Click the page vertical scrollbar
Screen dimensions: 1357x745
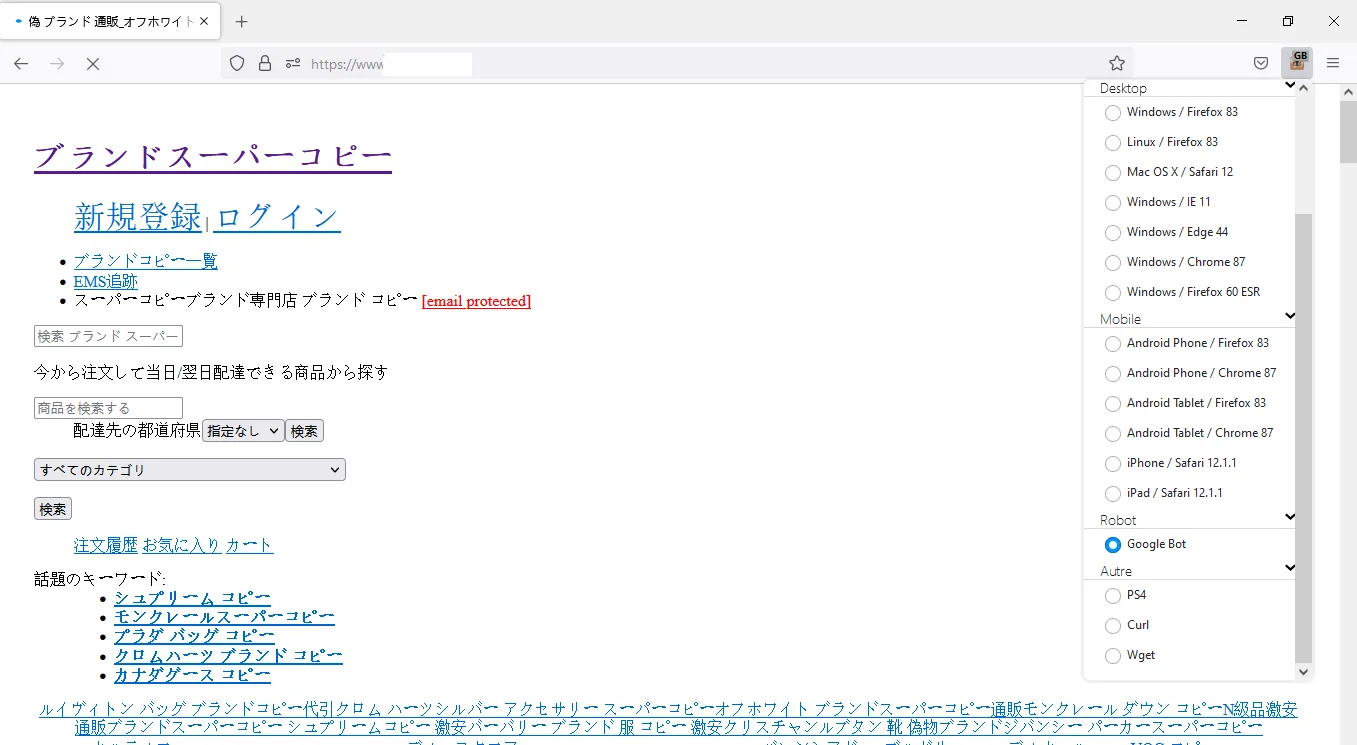1348,131
